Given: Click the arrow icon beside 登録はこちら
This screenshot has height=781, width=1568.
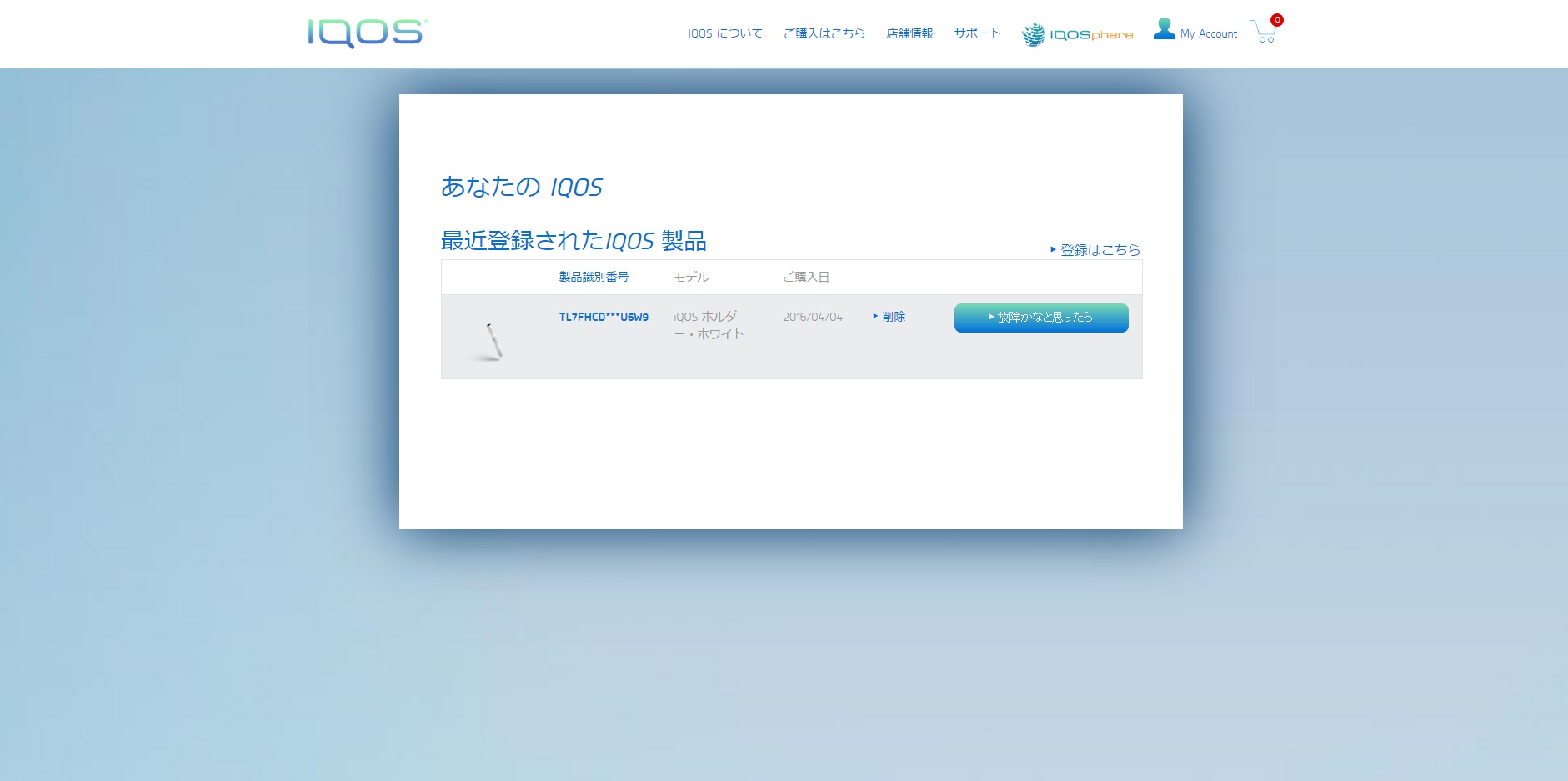Looking at the screenshot, I should point(1052,249).
